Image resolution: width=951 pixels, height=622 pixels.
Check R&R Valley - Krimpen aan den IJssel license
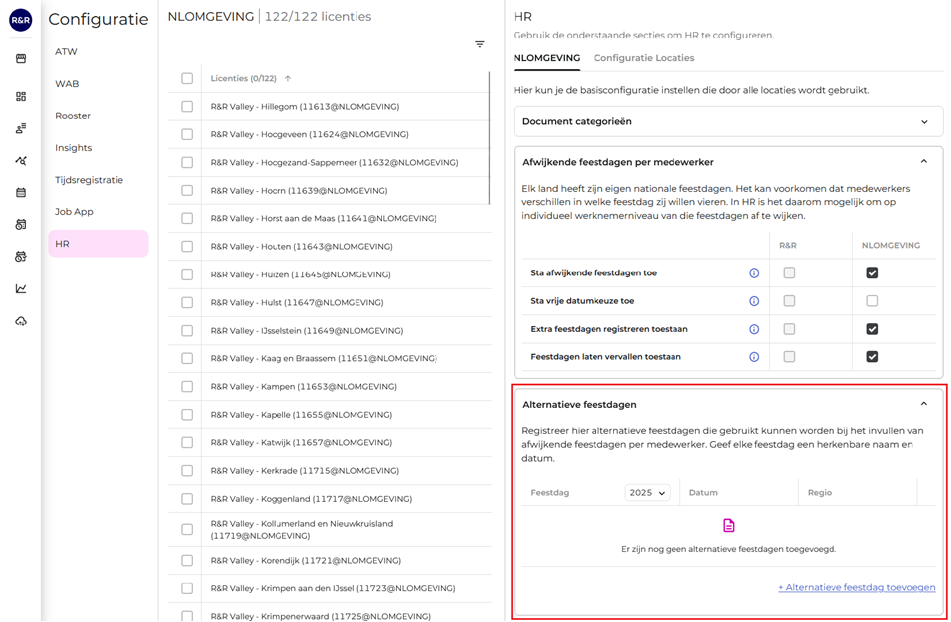tap(187, 589)
